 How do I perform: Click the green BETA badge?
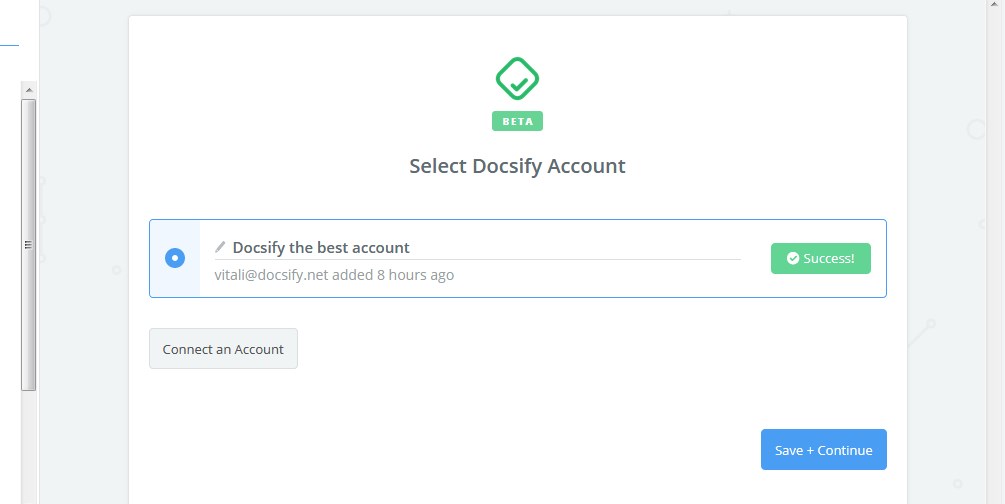pos(517,121)
